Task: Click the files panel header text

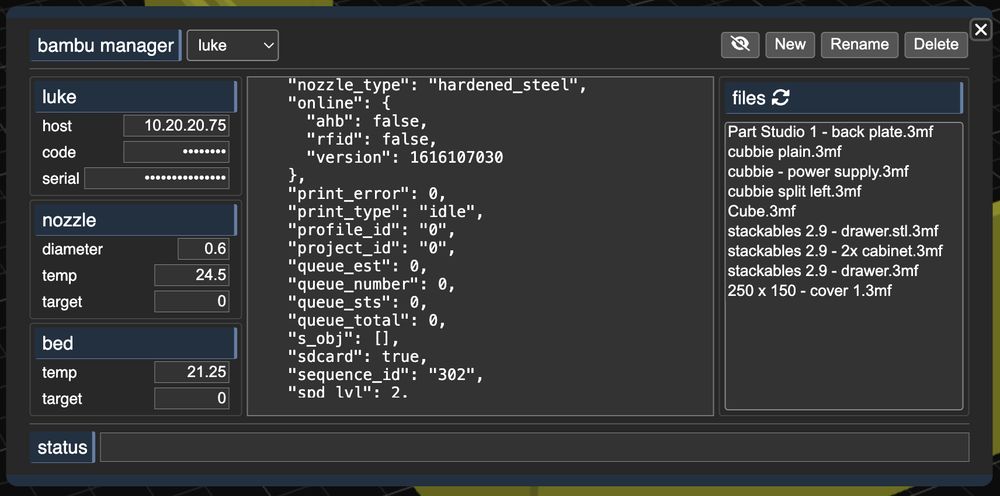Action: pos(749,98)
